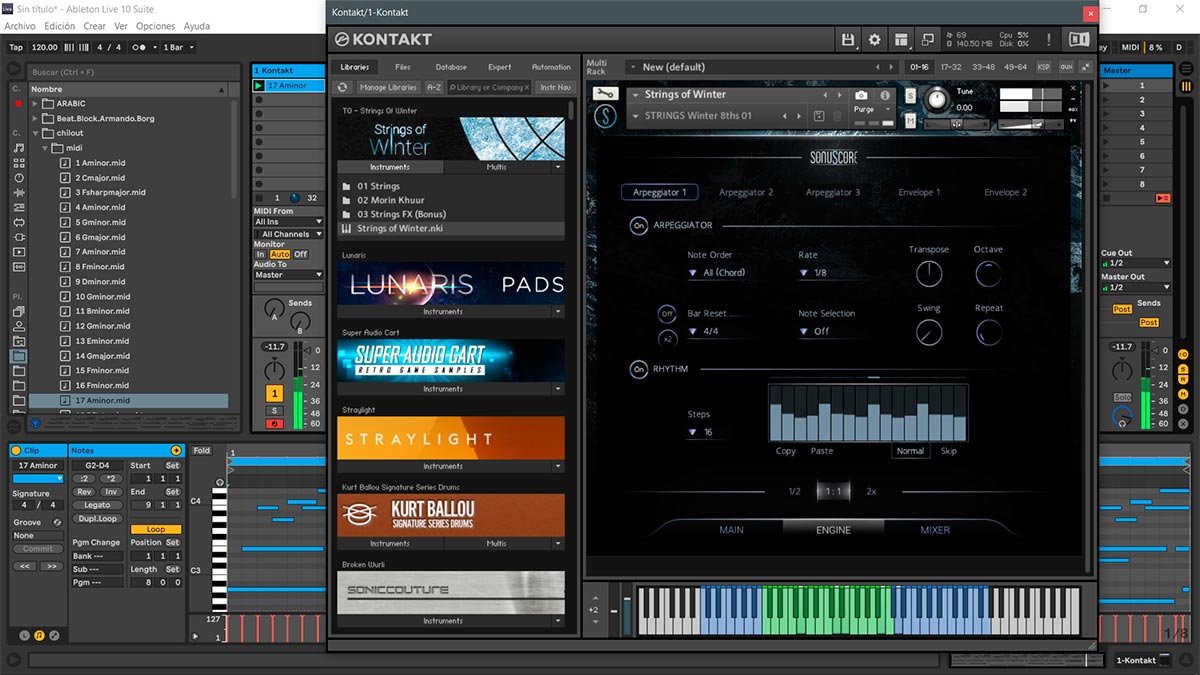This screenshot has height=675, width=1200.
Task: Select Sounds category icon in Ableton browser
Action: (19, 147)
